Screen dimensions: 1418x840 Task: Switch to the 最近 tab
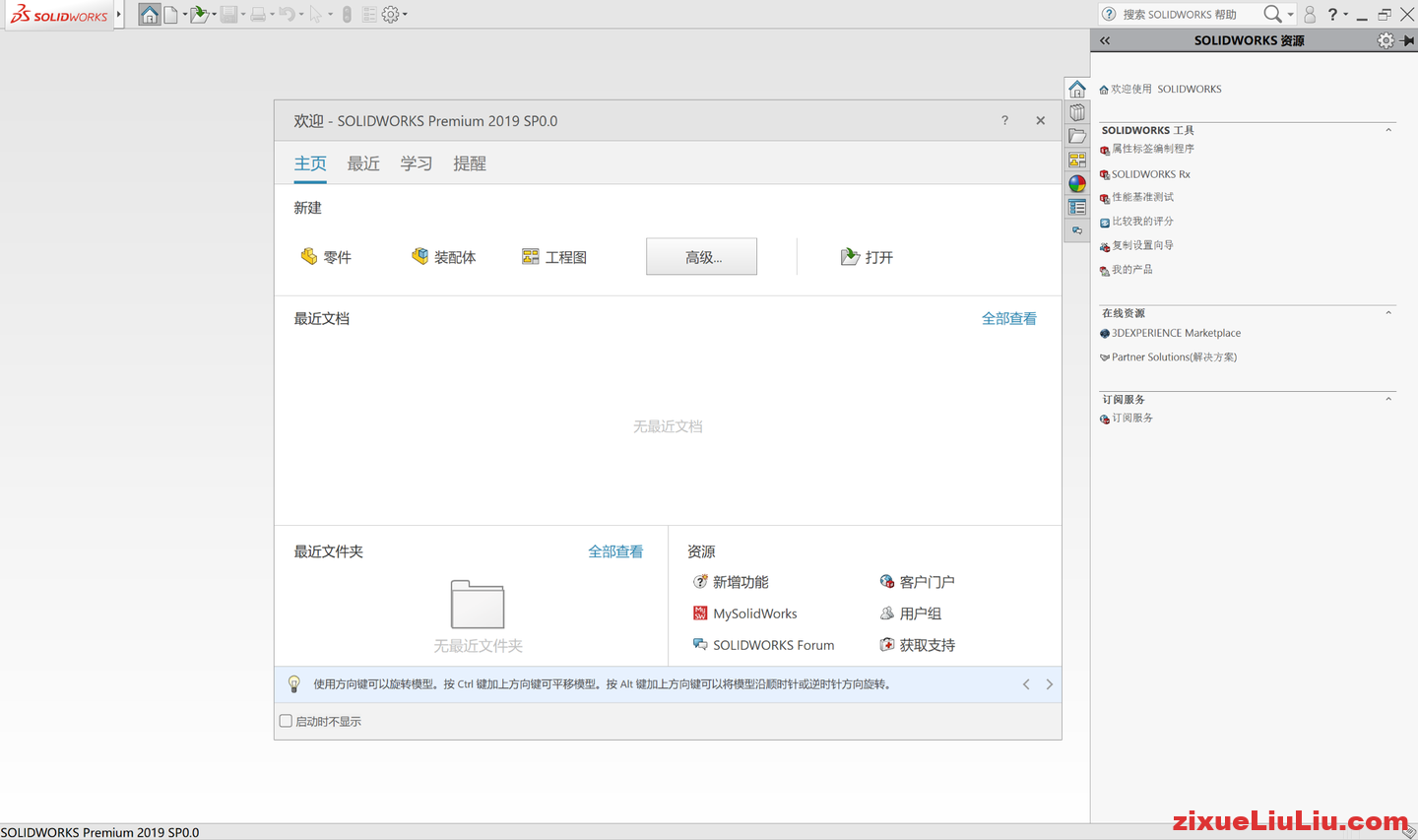[362, 163]
